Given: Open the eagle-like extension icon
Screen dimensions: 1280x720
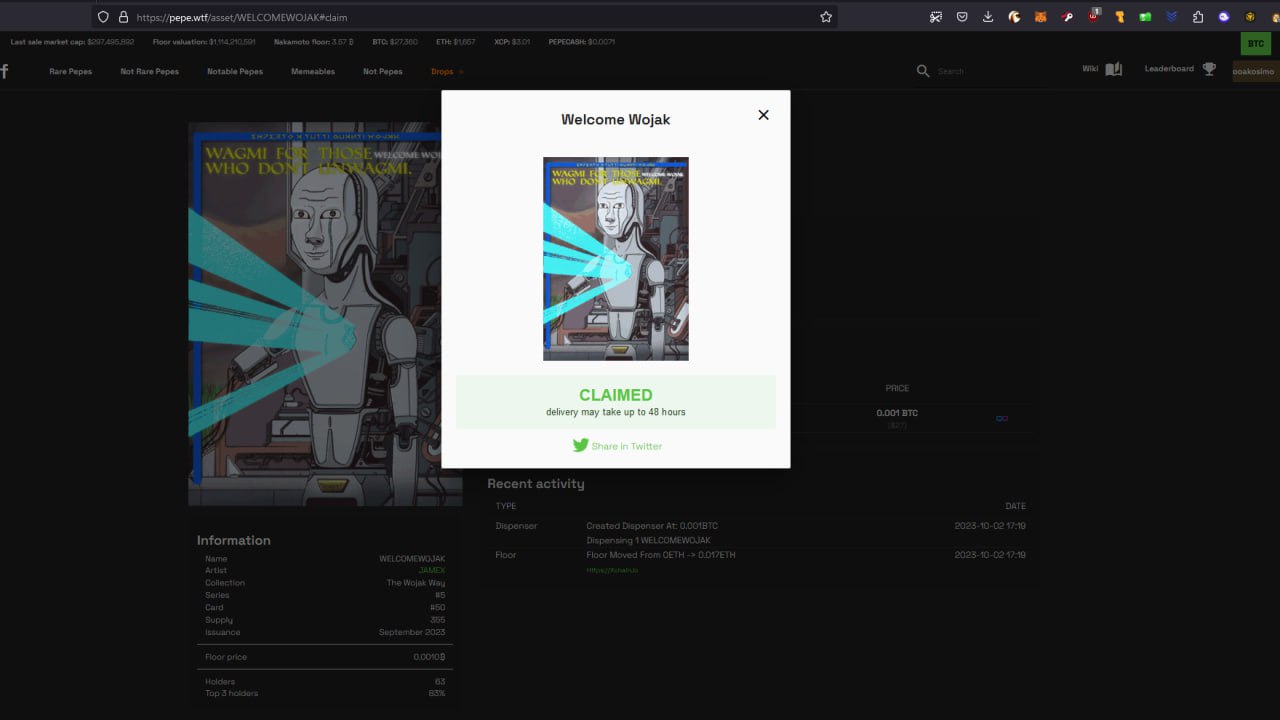Looking at the screenshot, I should [x=1014, y=17].
